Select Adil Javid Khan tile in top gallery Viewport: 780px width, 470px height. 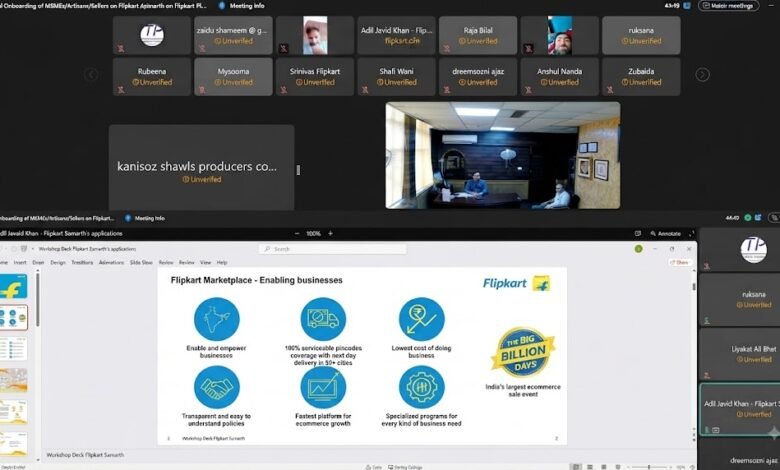[396, 35]
